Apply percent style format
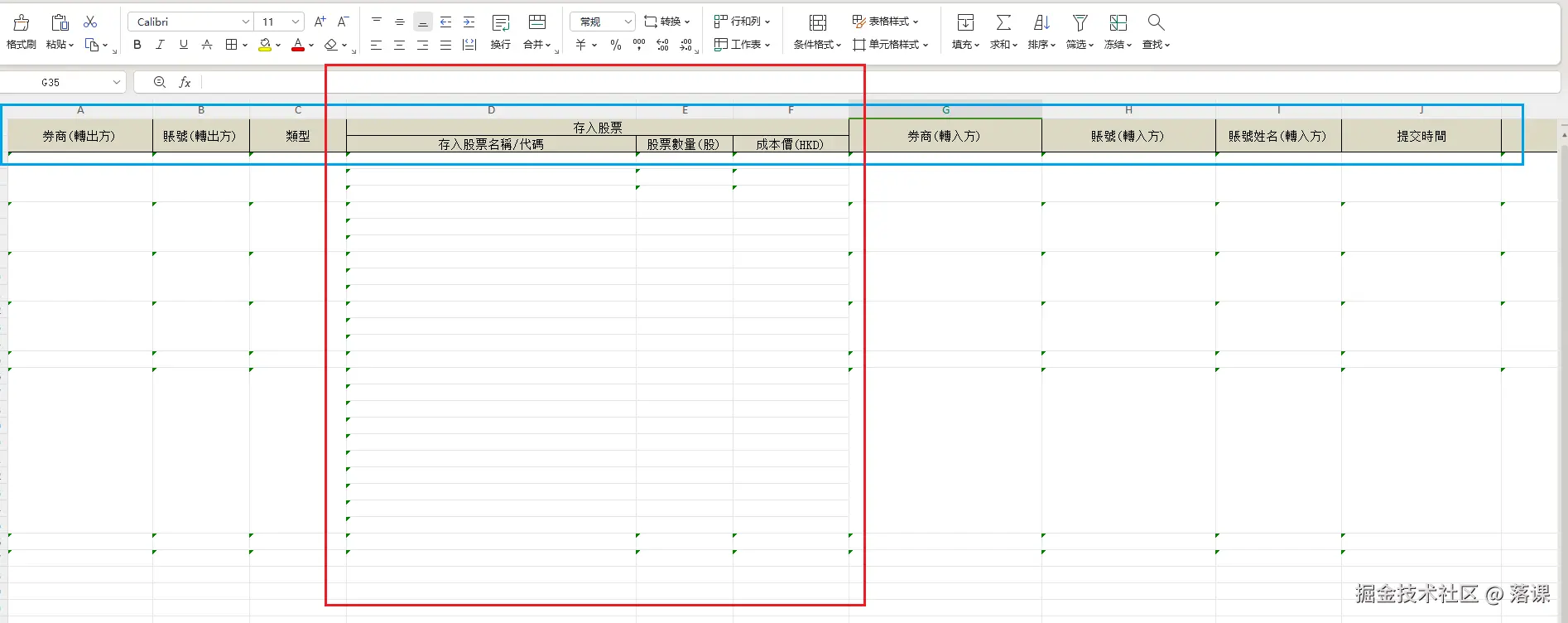1568x623 pixels. tap(616, 45)
